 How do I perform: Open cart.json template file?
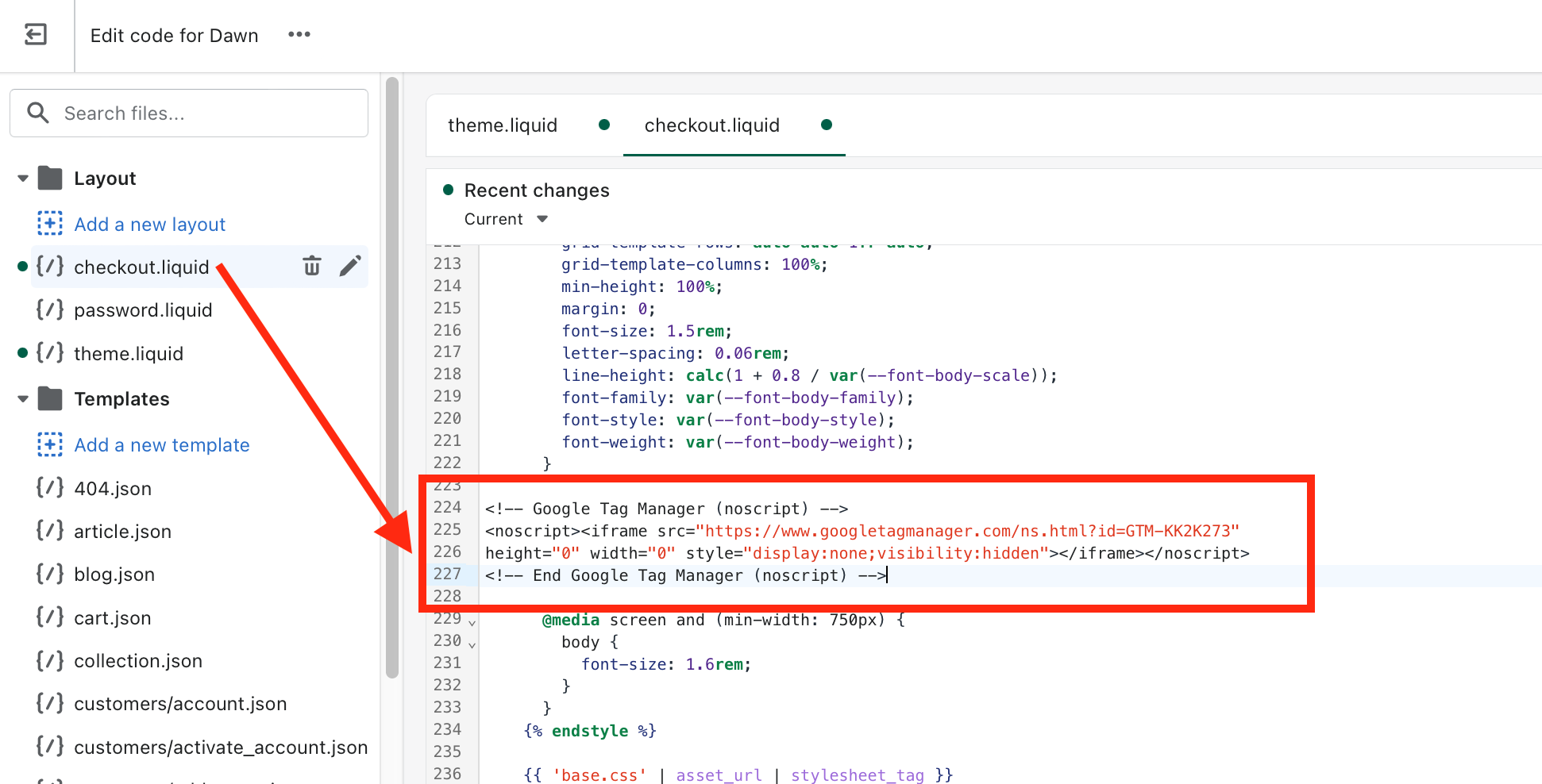click(x=112, y=618)
